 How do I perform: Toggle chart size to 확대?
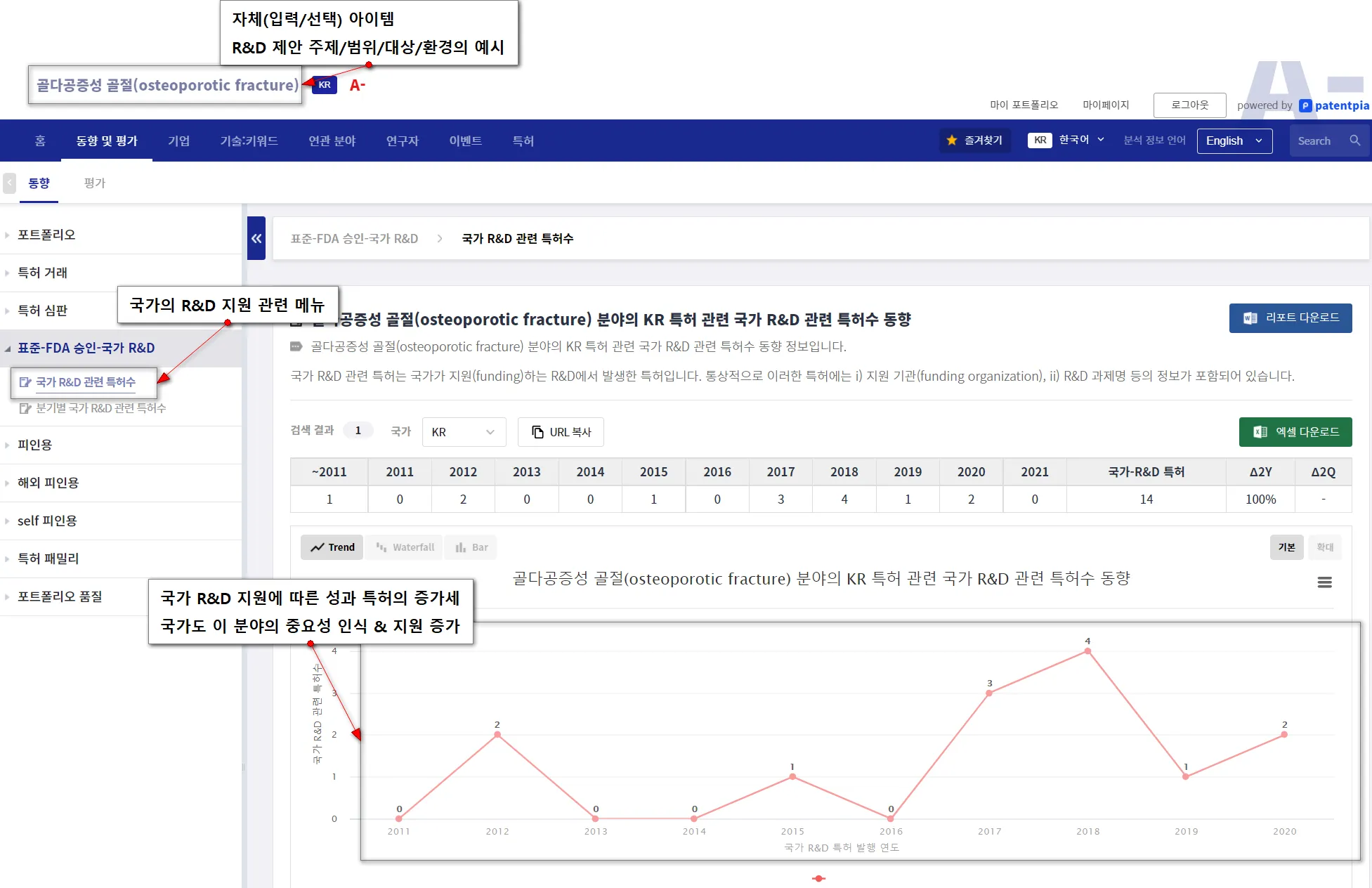pos(1324,547)
